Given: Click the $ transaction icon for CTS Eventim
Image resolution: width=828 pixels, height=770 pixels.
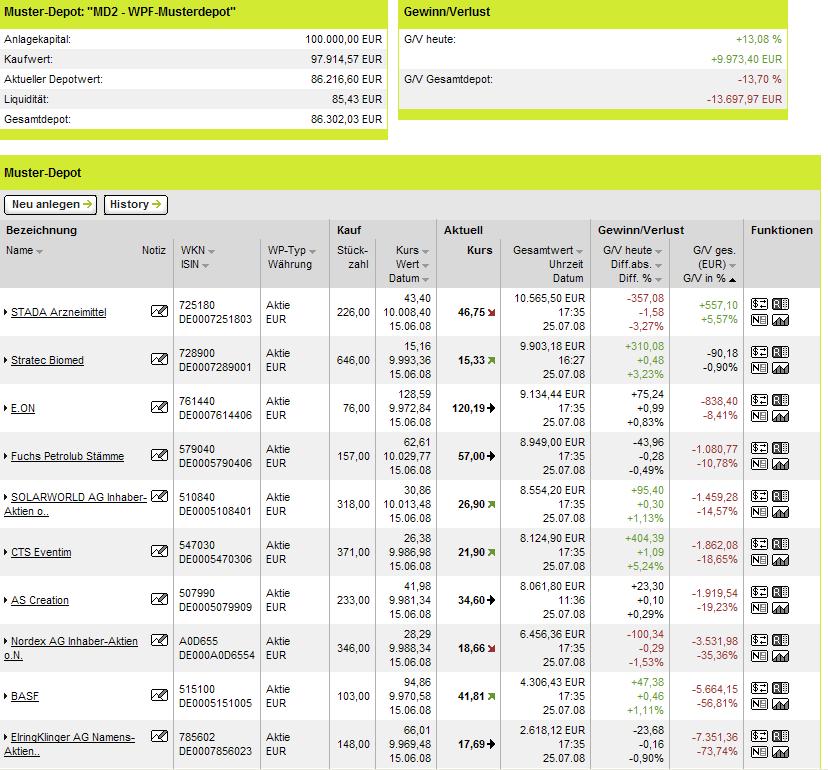Looking at the screenshot, I should pyautogui.click(x=759, y=544).
